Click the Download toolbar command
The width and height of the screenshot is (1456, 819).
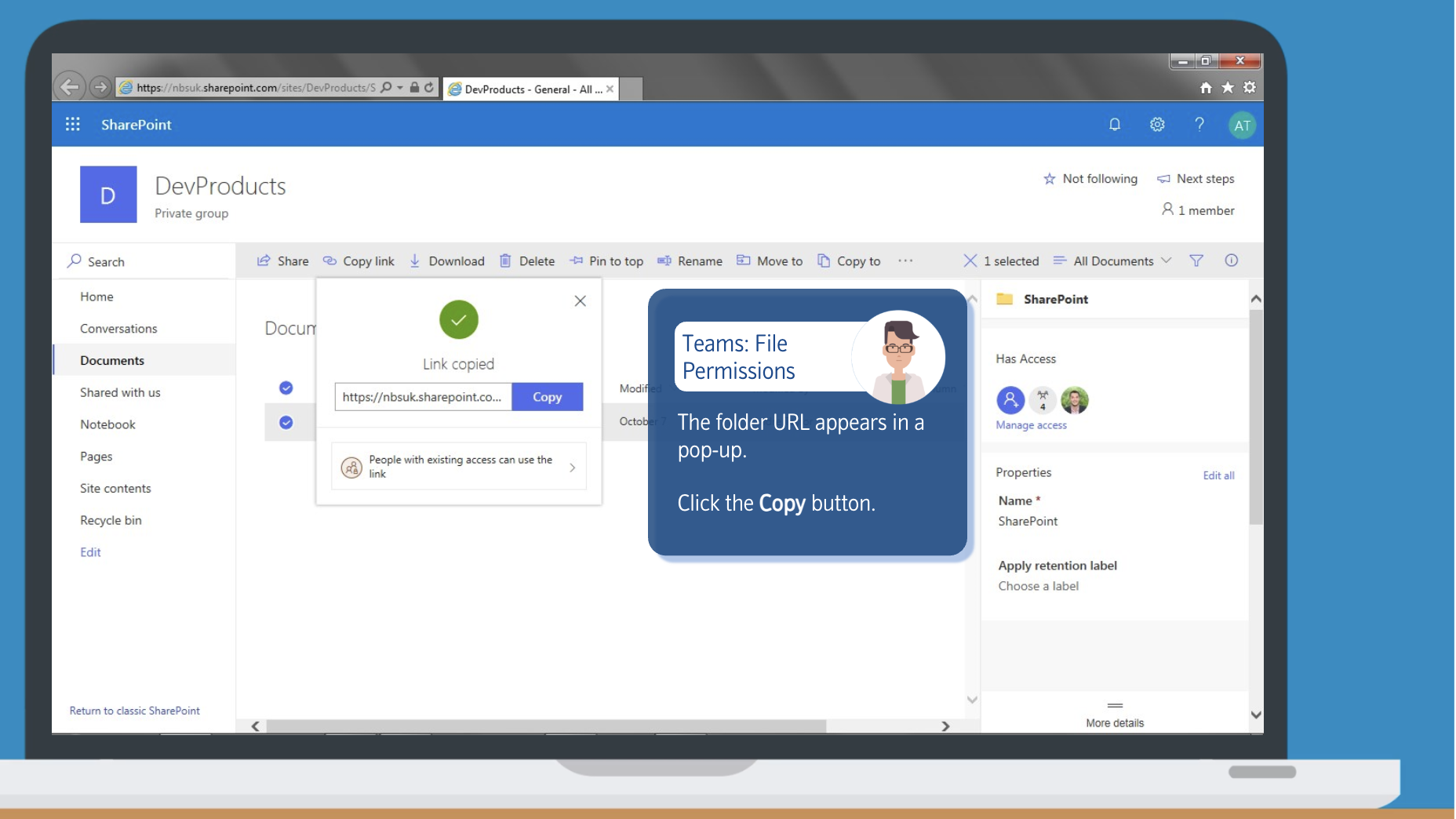pyautogui.click(x=447, y=261)
